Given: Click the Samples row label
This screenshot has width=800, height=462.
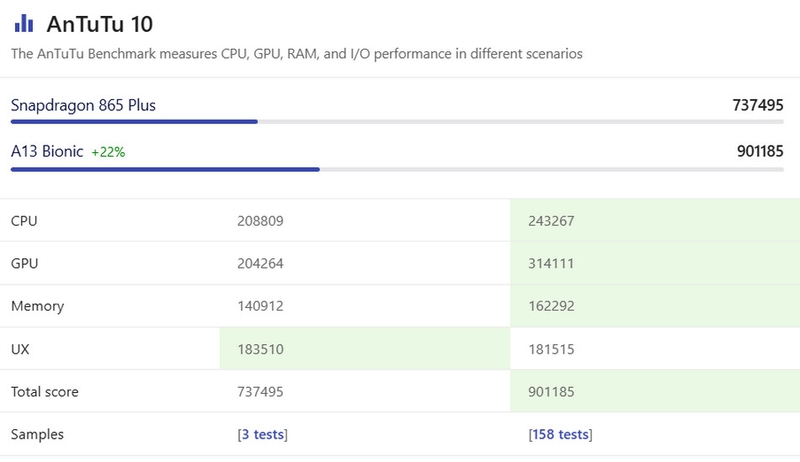Looking at the screenshot, I should point(37,434).
